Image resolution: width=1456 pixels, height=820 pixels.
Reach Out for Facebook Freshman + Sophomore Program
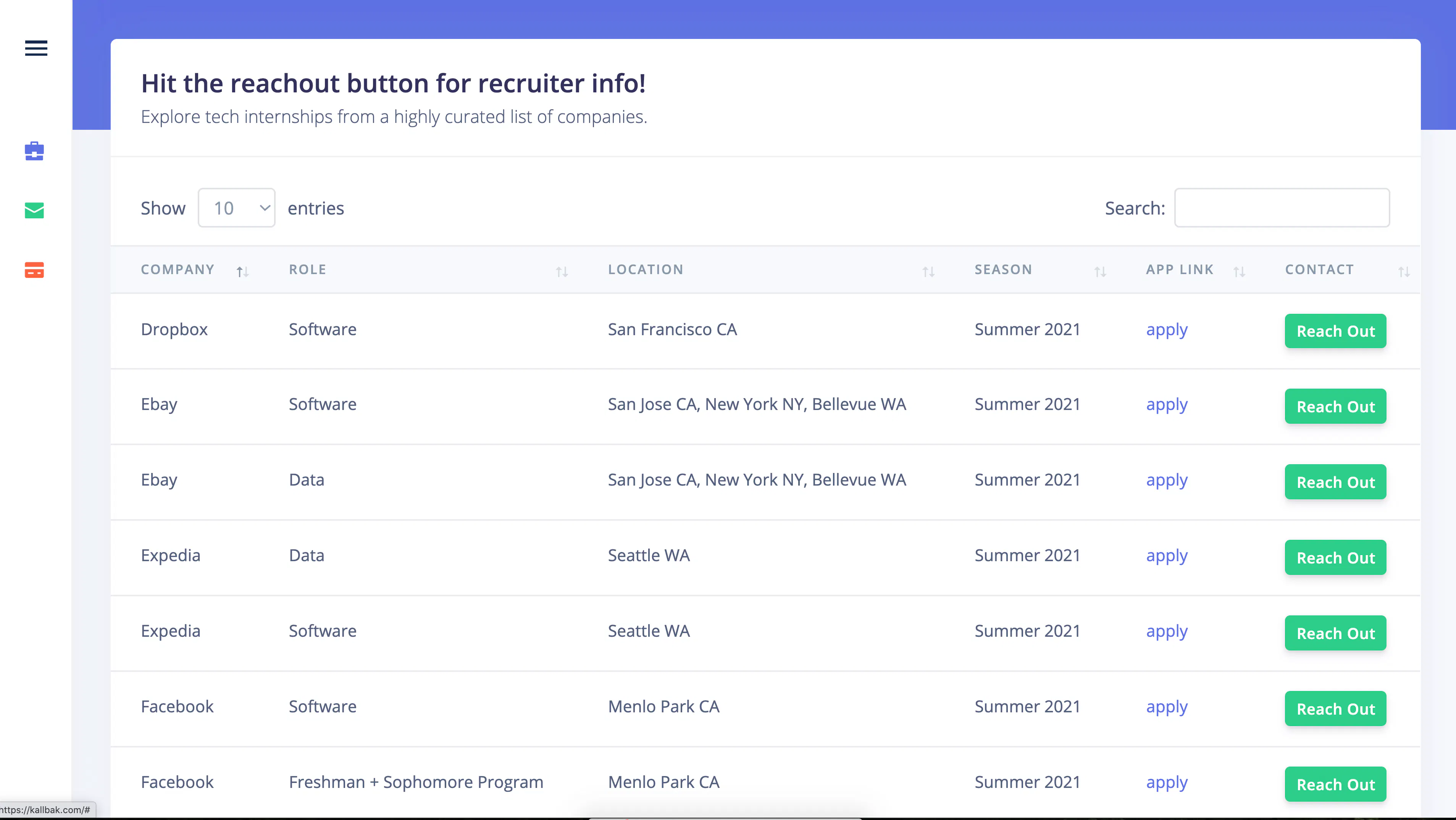pos(1336,784)
